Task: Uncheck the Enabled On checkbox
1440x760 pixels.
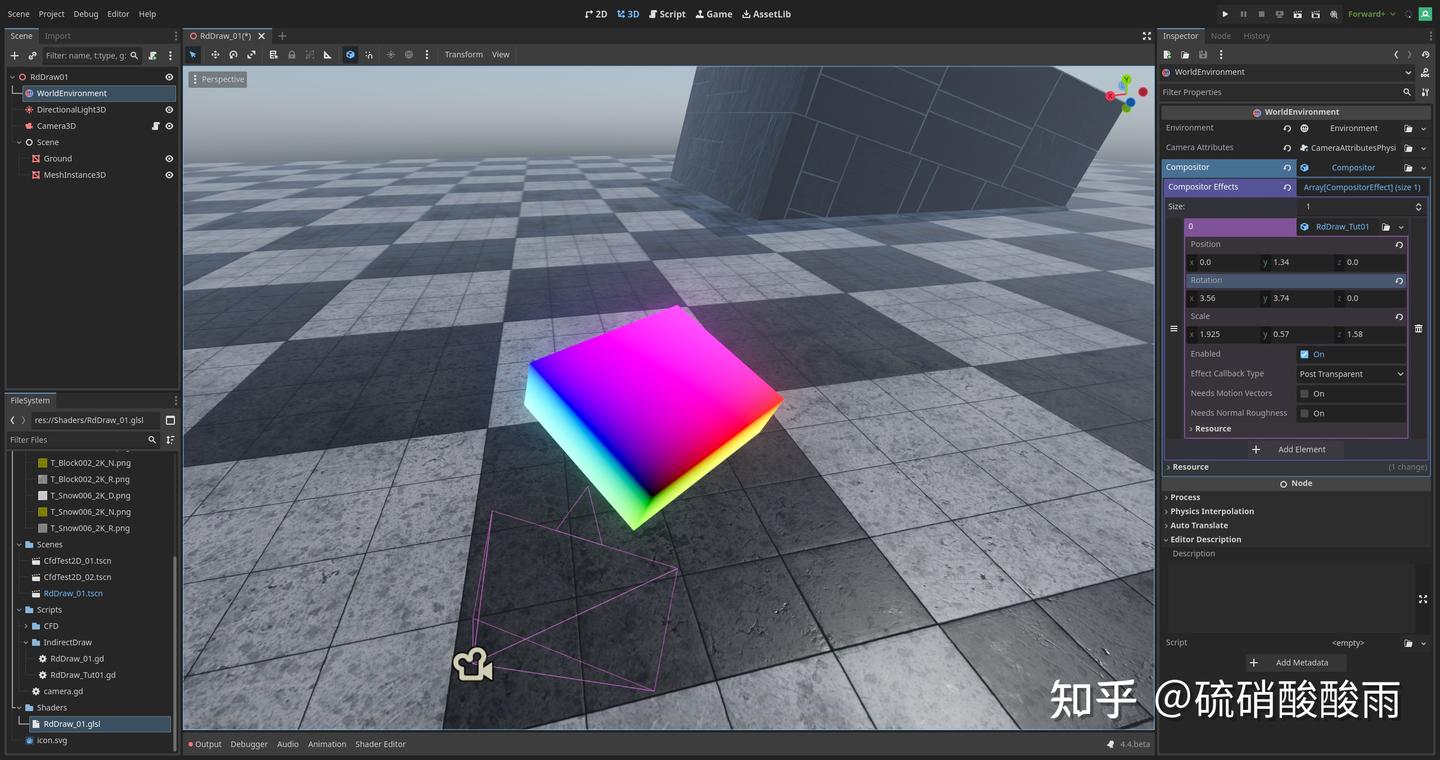Action: pyautogui.click(x=1304, y=353)
